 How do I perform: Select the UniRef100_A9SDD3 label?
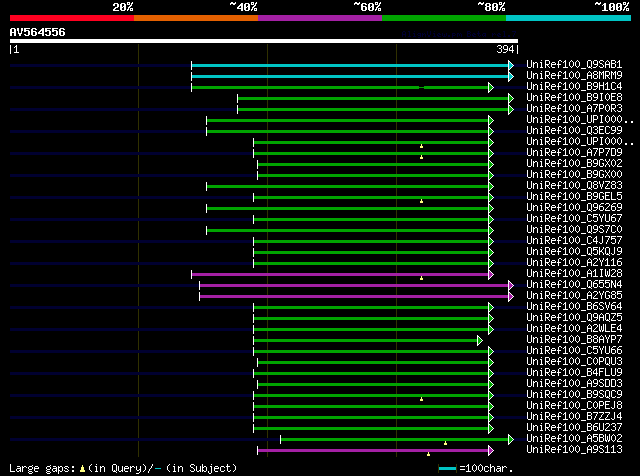point(574,384)
